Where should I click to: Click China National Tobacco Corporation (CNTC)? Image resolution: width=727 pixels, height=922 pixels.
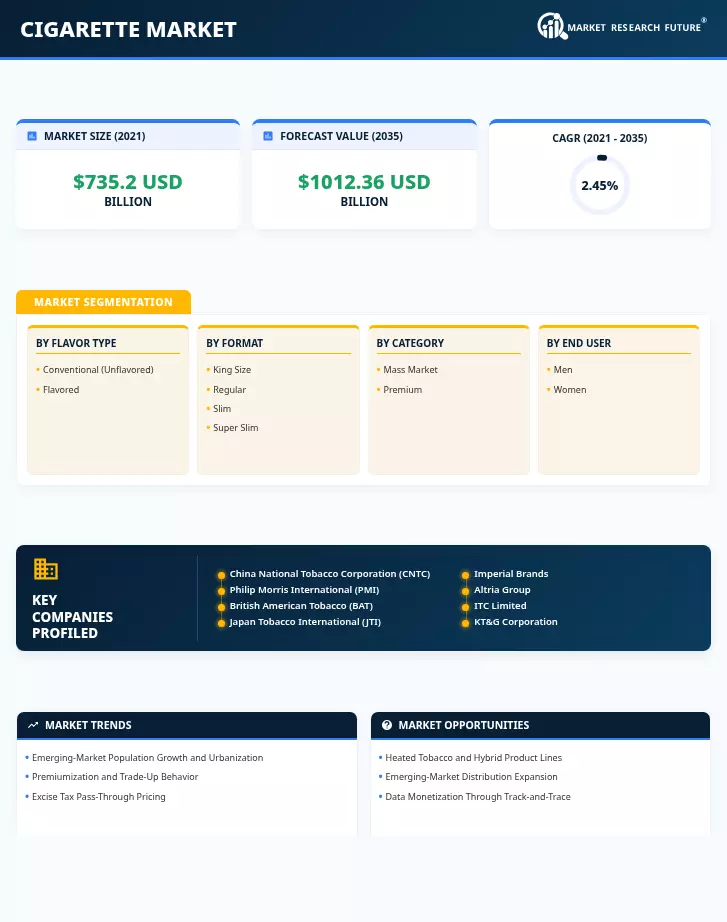pyautogui.click(x=330, y=574)
